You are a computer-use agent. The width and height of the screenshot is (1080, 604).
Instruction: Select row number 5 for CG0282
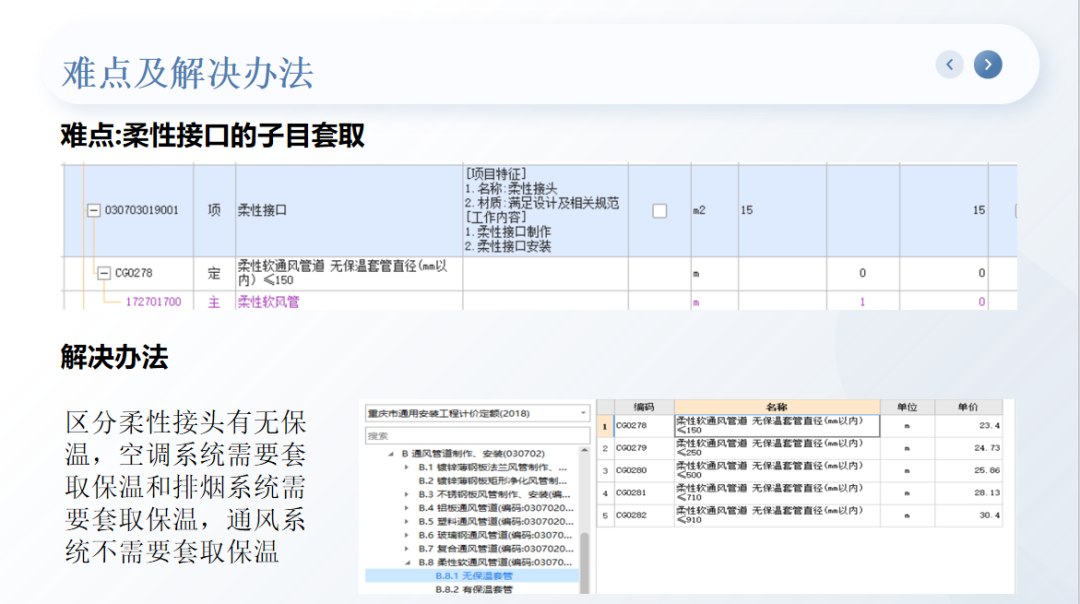tap(604, 515)
